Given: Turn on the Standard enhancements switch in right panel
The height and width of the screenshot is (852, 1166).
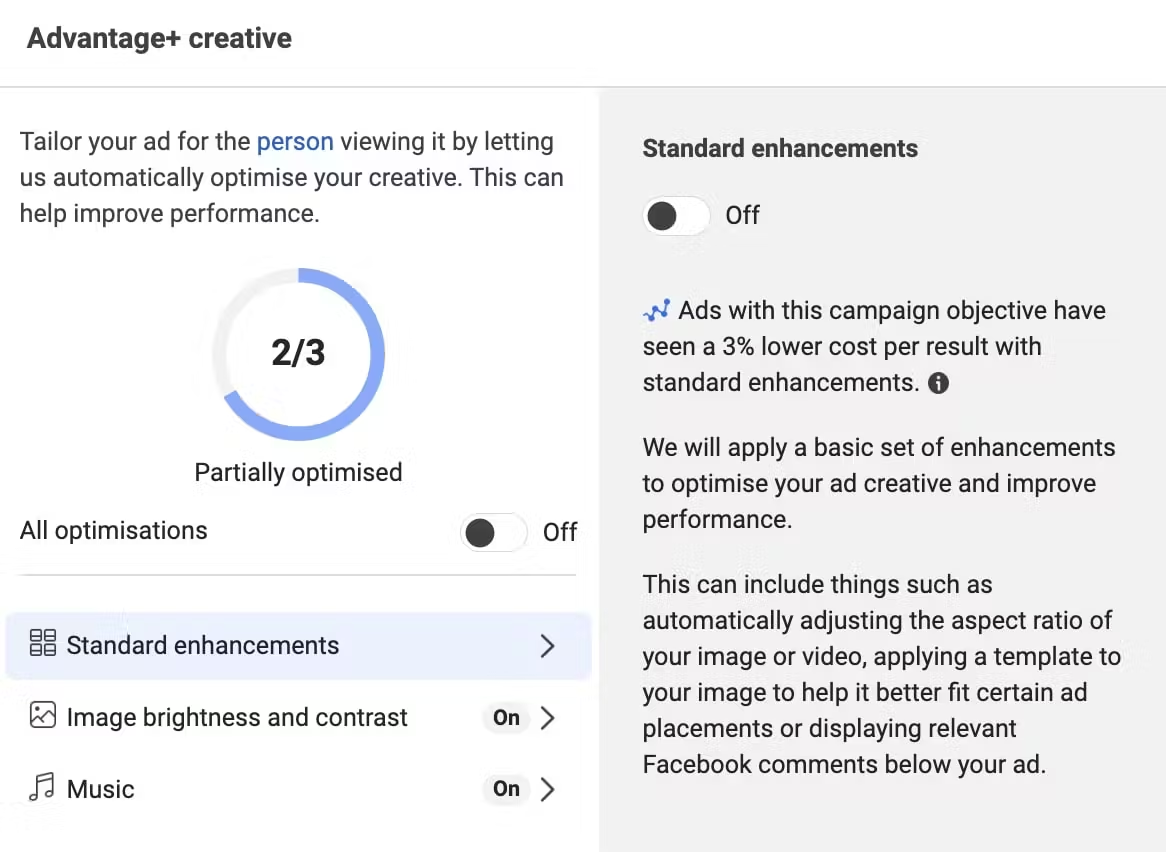Looking at the screenshot, I should [676, 216].
